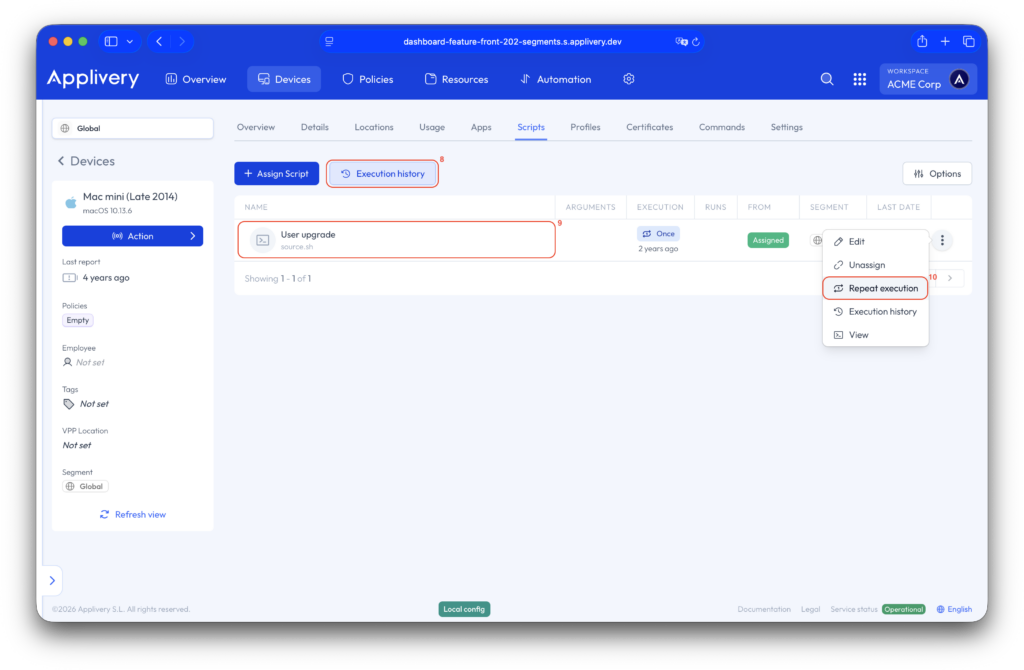Open the Options filter button
Screen dimensions: 1024x670
[x=937, y=174]
